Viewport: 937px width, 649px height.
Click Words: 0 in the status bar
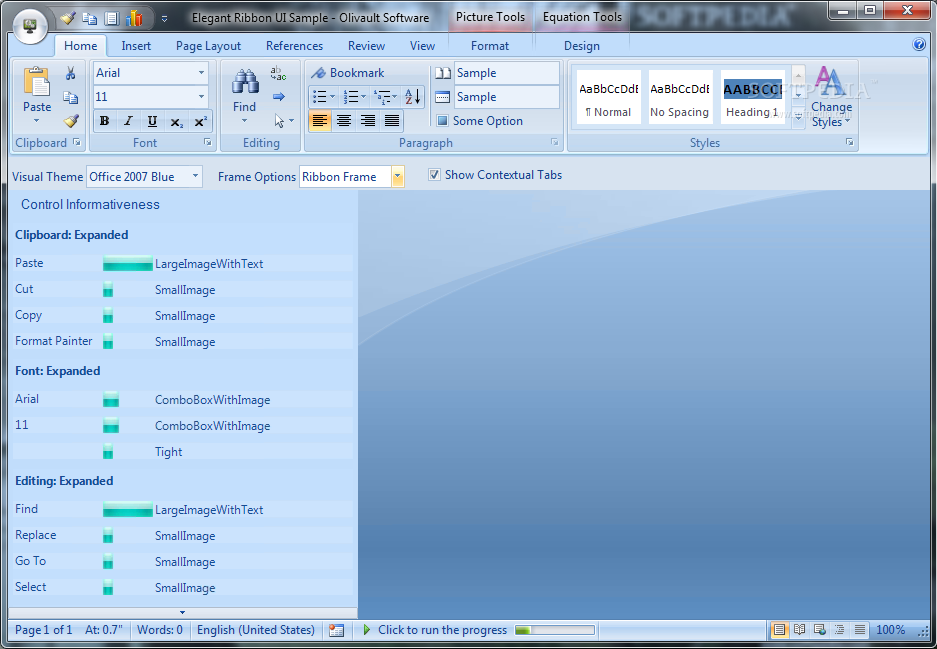[x=160, y=630]
